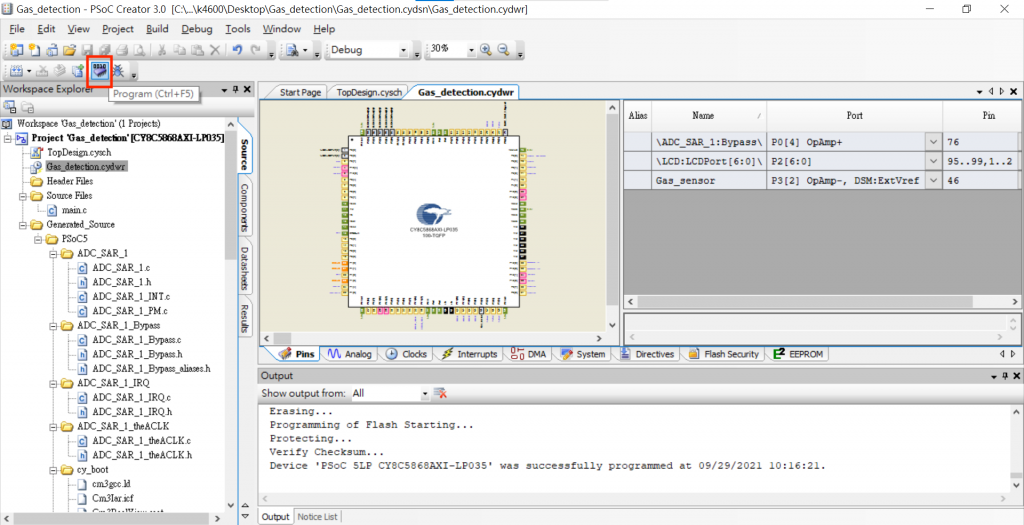Image resolution: width=1024 pixels, height=525 pixels.
Task: Click the Zoom Out magnifier icon
Action: 504,50
